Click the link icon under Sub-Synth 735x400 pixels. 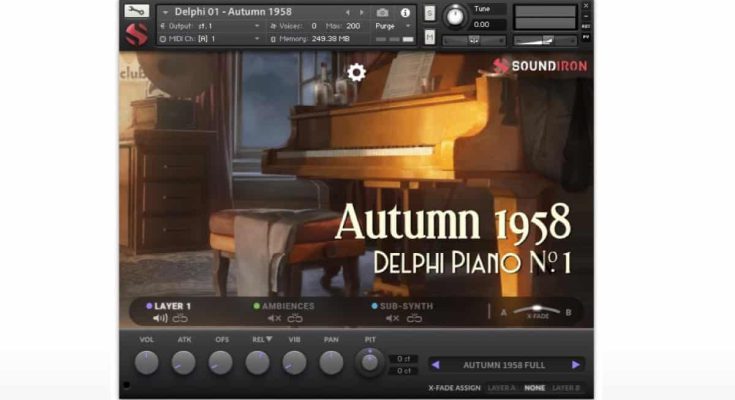414,318
